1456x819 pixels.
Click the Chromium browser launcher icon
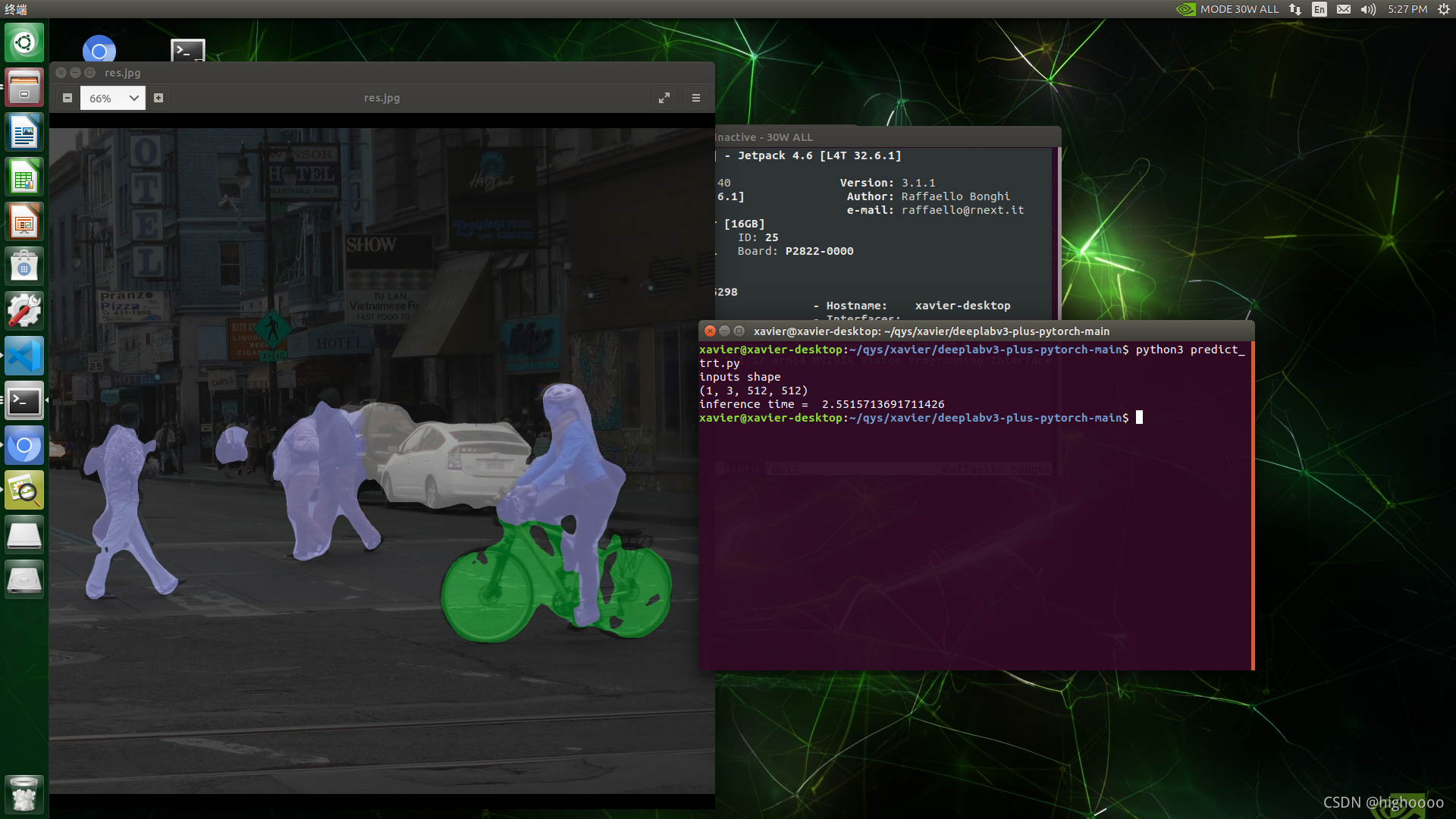[24, 445]
